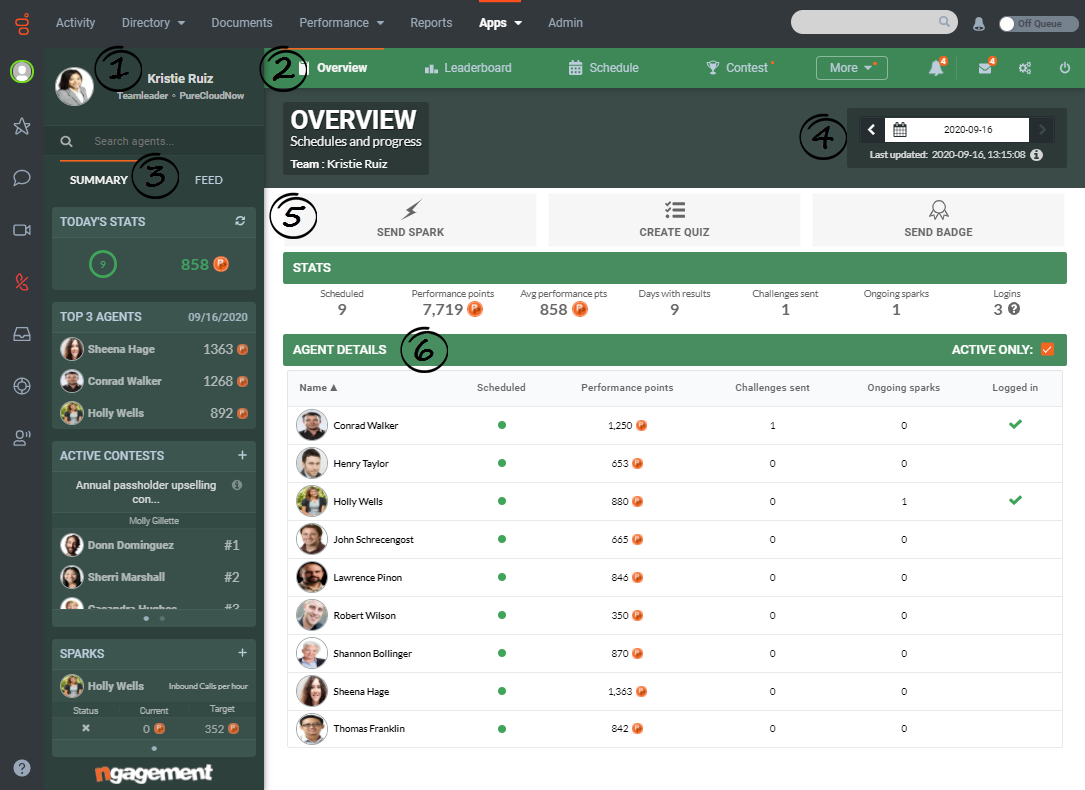Click the top bar notifications bell
The image size is (1085, 790).
tap(979, 24)
